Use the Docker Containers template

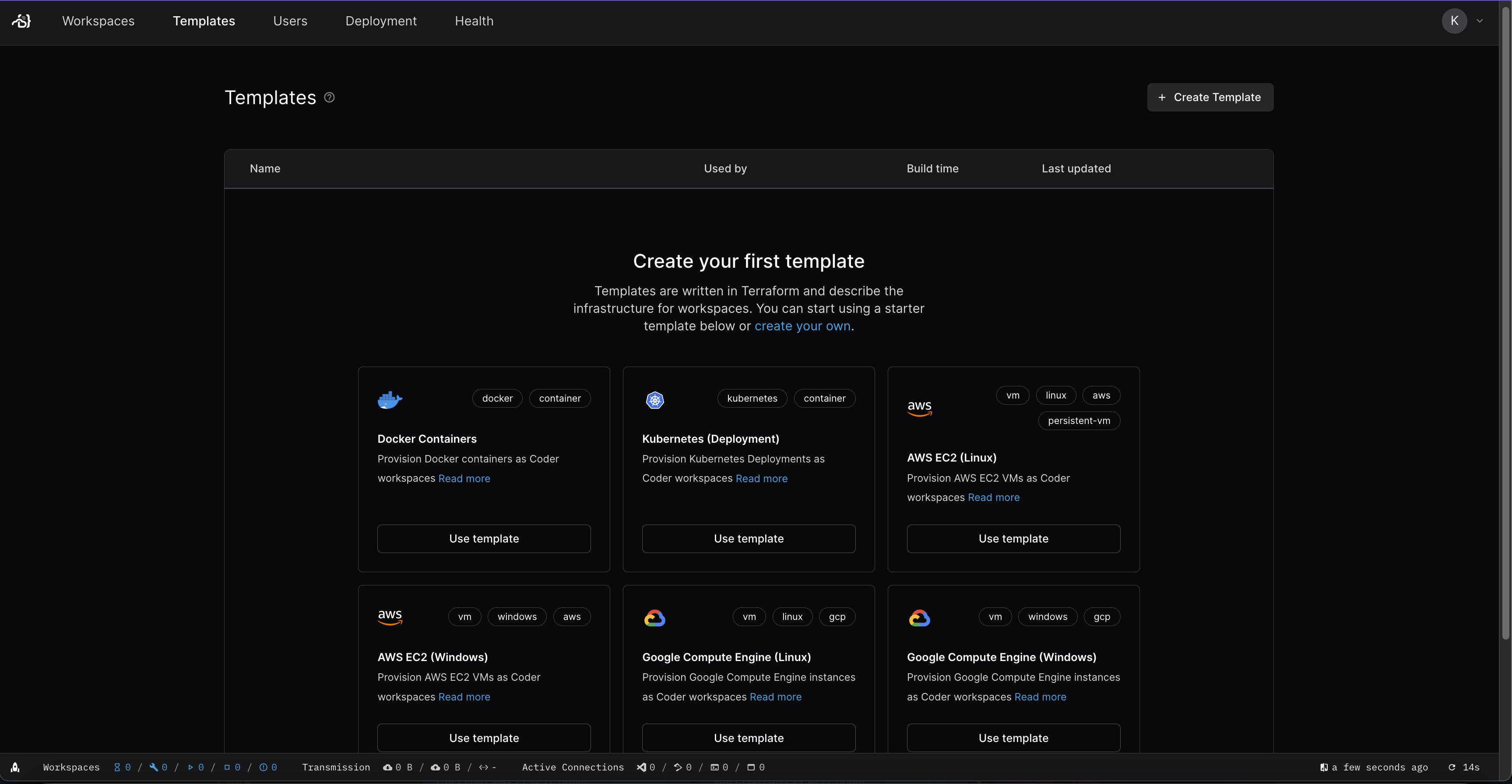[484, 538]
